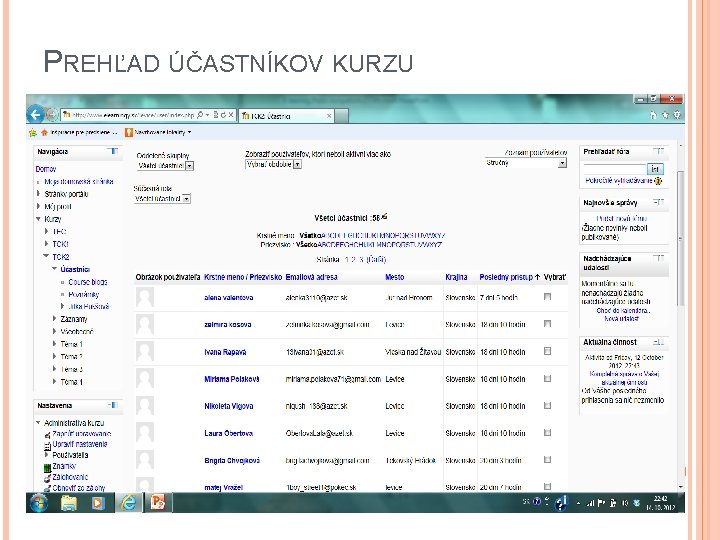The image size is (720, 540).
Task: Select checkbox for zelmira kosova
Action: pyautogui.click(x=547, y=324)
